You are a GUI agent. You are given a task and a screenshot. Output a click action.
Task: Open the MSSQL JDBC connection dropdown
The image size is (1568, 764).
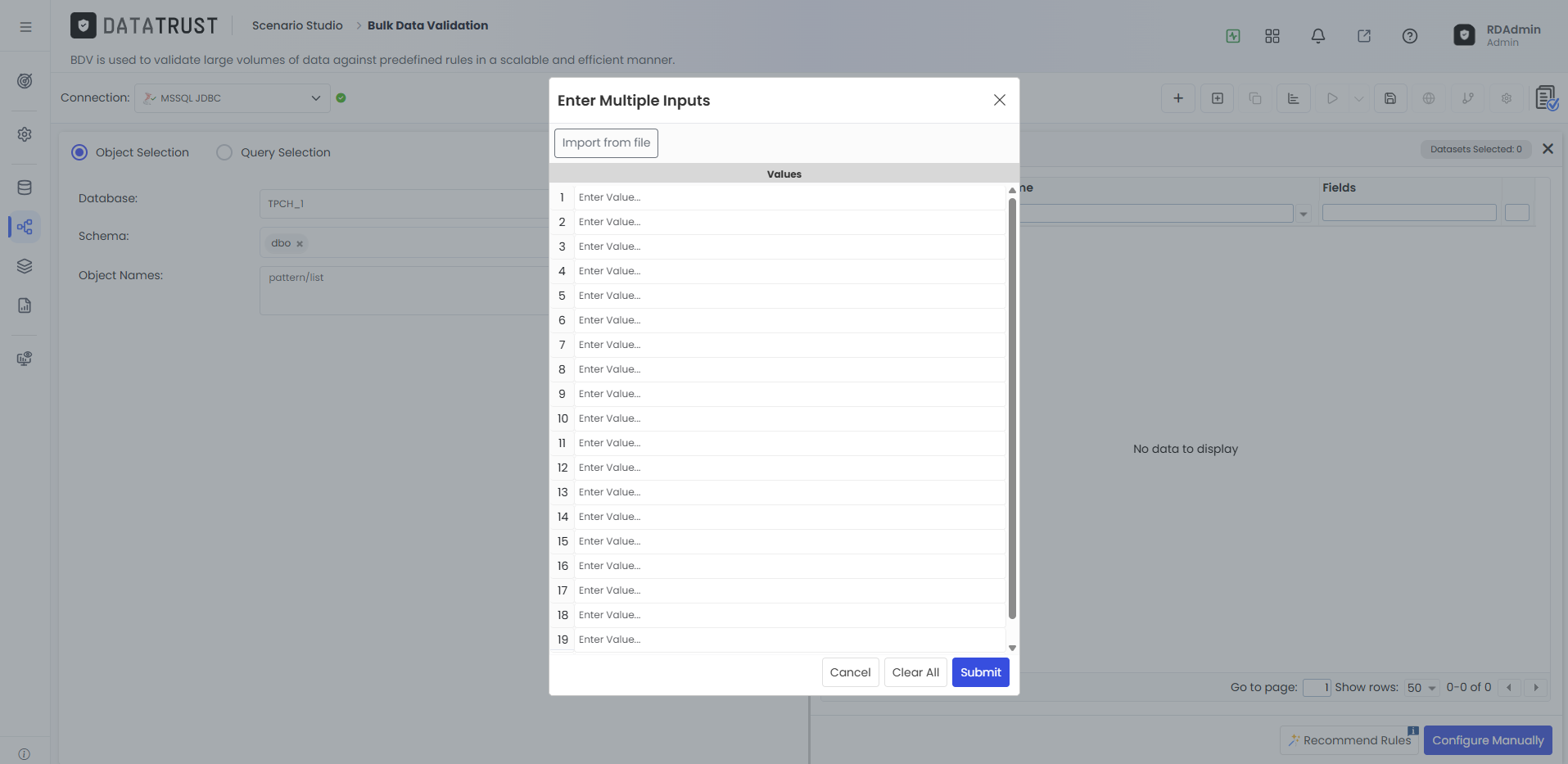tap(233, 98)
